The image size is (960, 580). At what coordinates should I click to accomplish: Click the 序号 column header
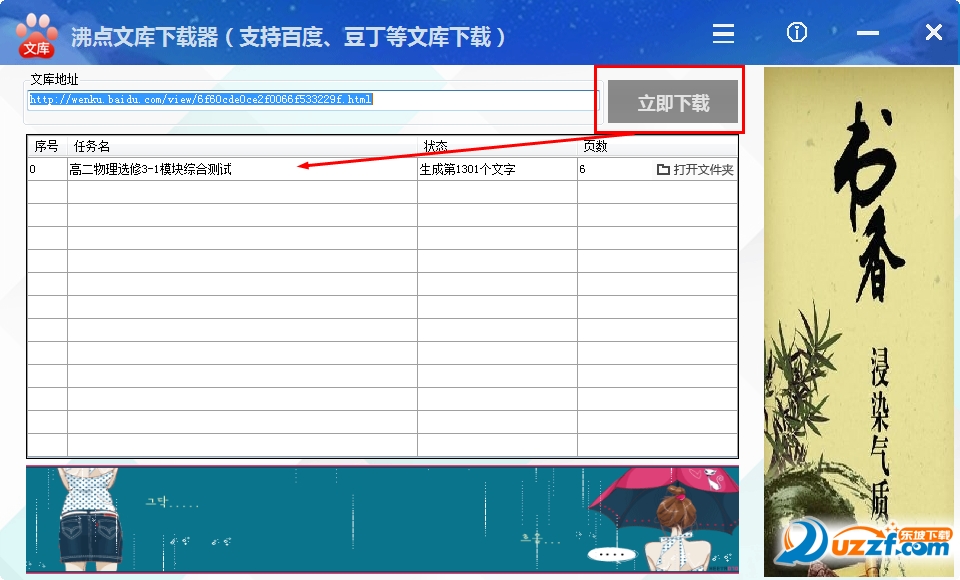(x=47, y=147)
